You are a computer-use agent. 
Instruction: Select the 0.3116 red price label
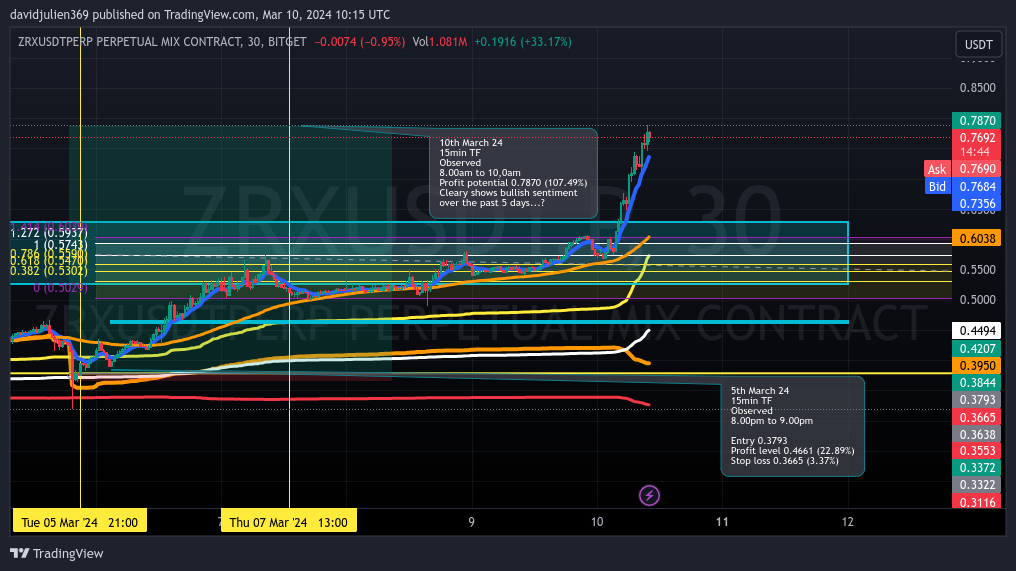977,502
